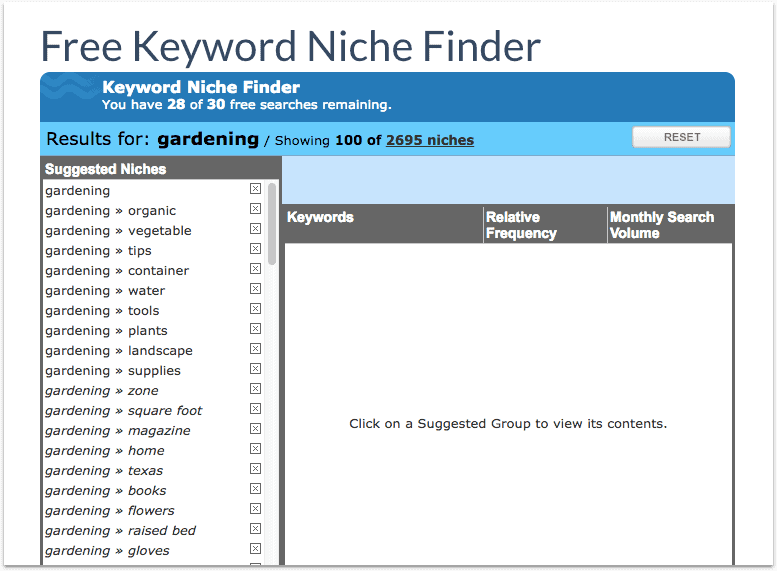Viewport: 777px width, 571px height.
Task: Open the gardening » gloves niche
Action: (107, 551)
